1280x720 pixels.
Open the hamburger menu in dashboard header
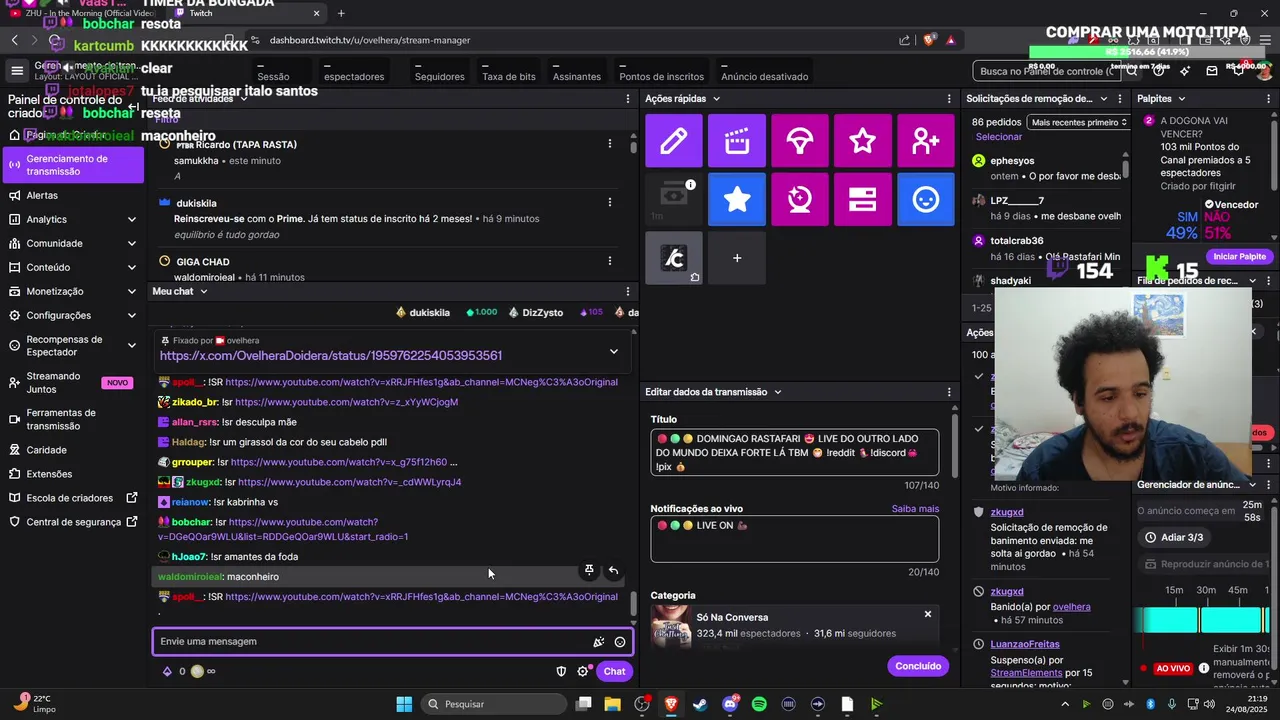tap(17, 70)
